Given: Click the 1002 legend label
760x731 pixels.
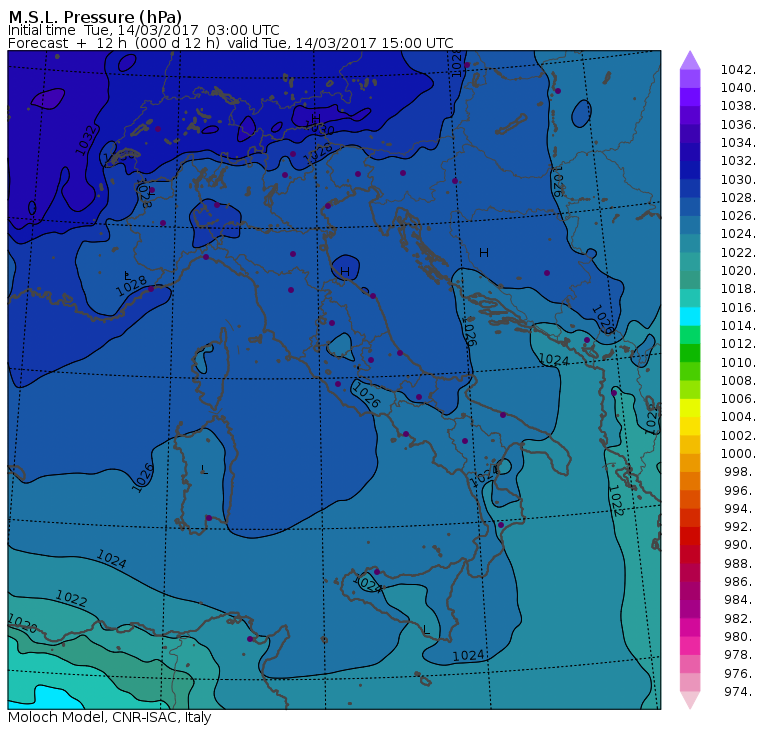Looking at the screenshot, I should [738, 435].
